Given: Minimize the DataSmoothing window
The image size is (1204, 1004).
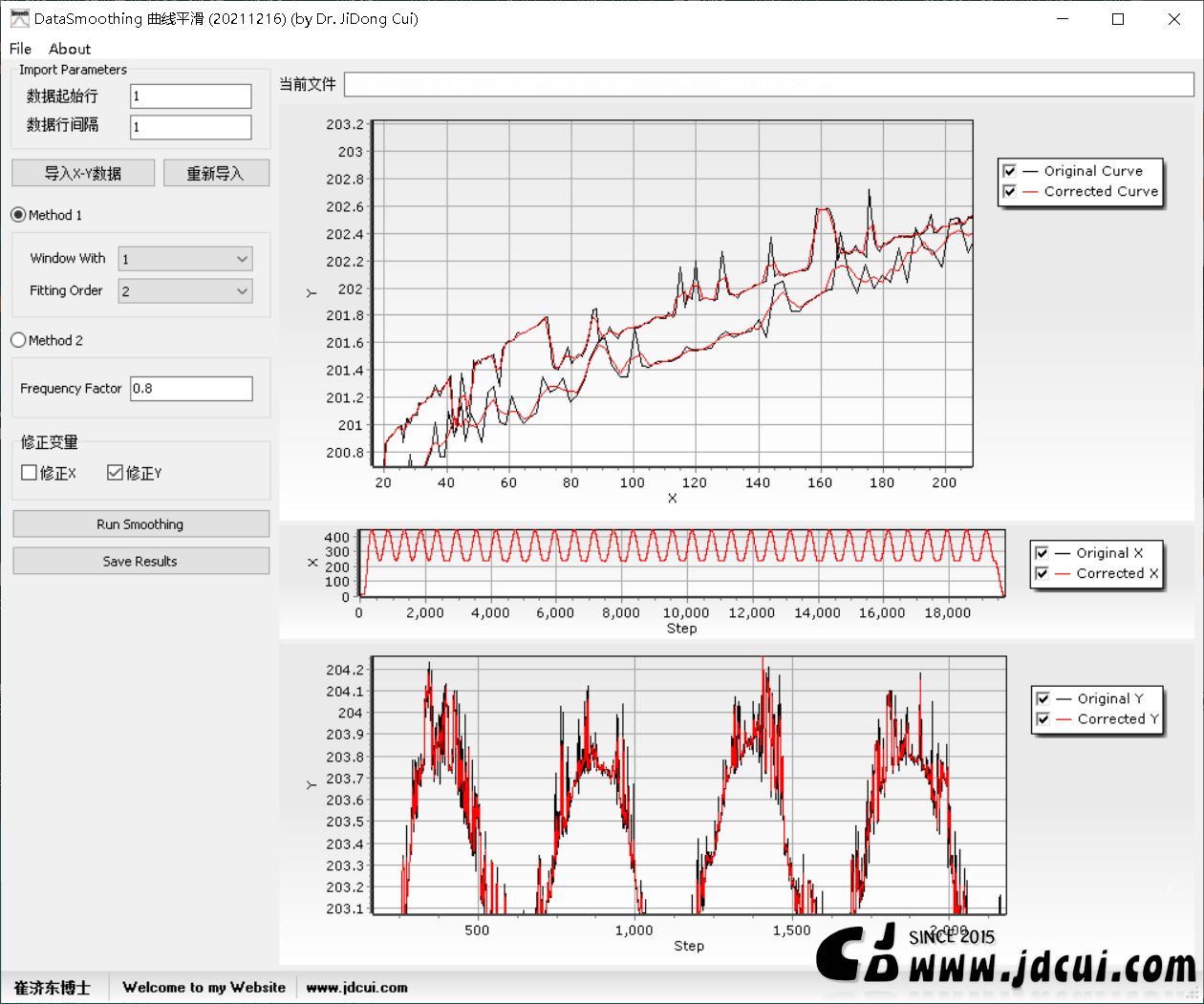Looking at the screenshot, I should tap(1062, 18).
